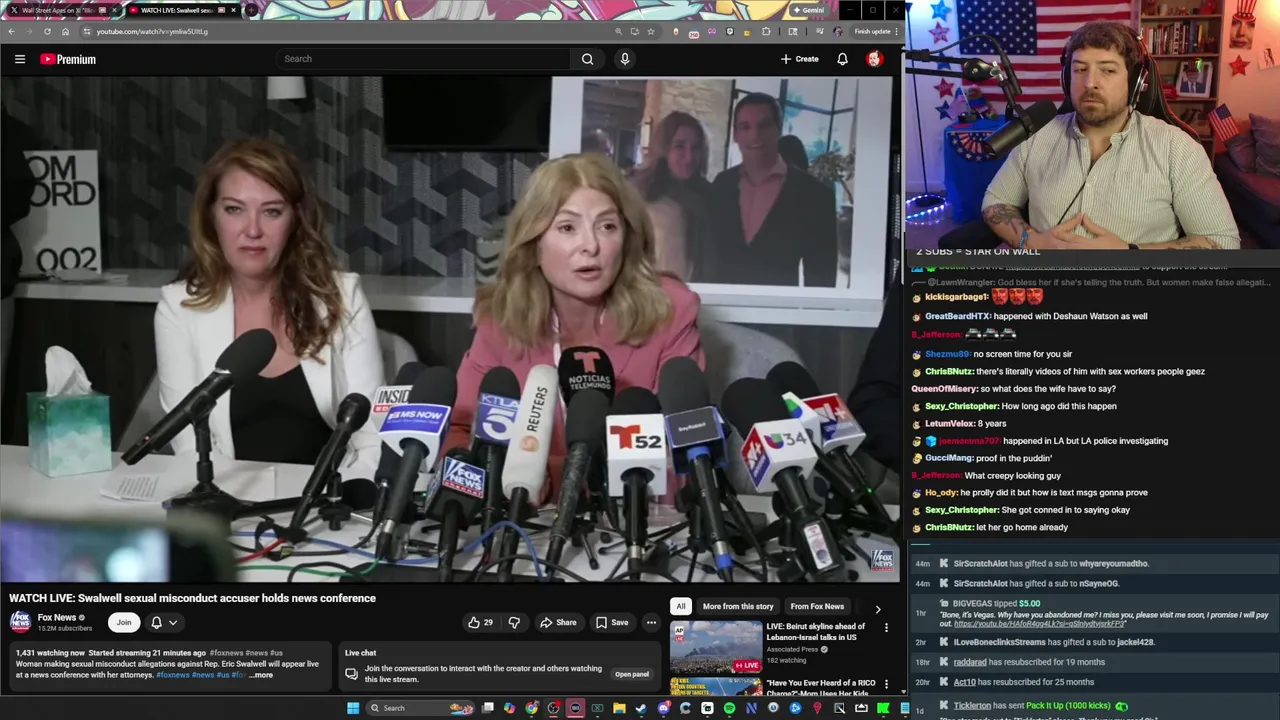The image size is (1280, 720).
Task: Click the magnifier search button
Action: tap(588, 59)
